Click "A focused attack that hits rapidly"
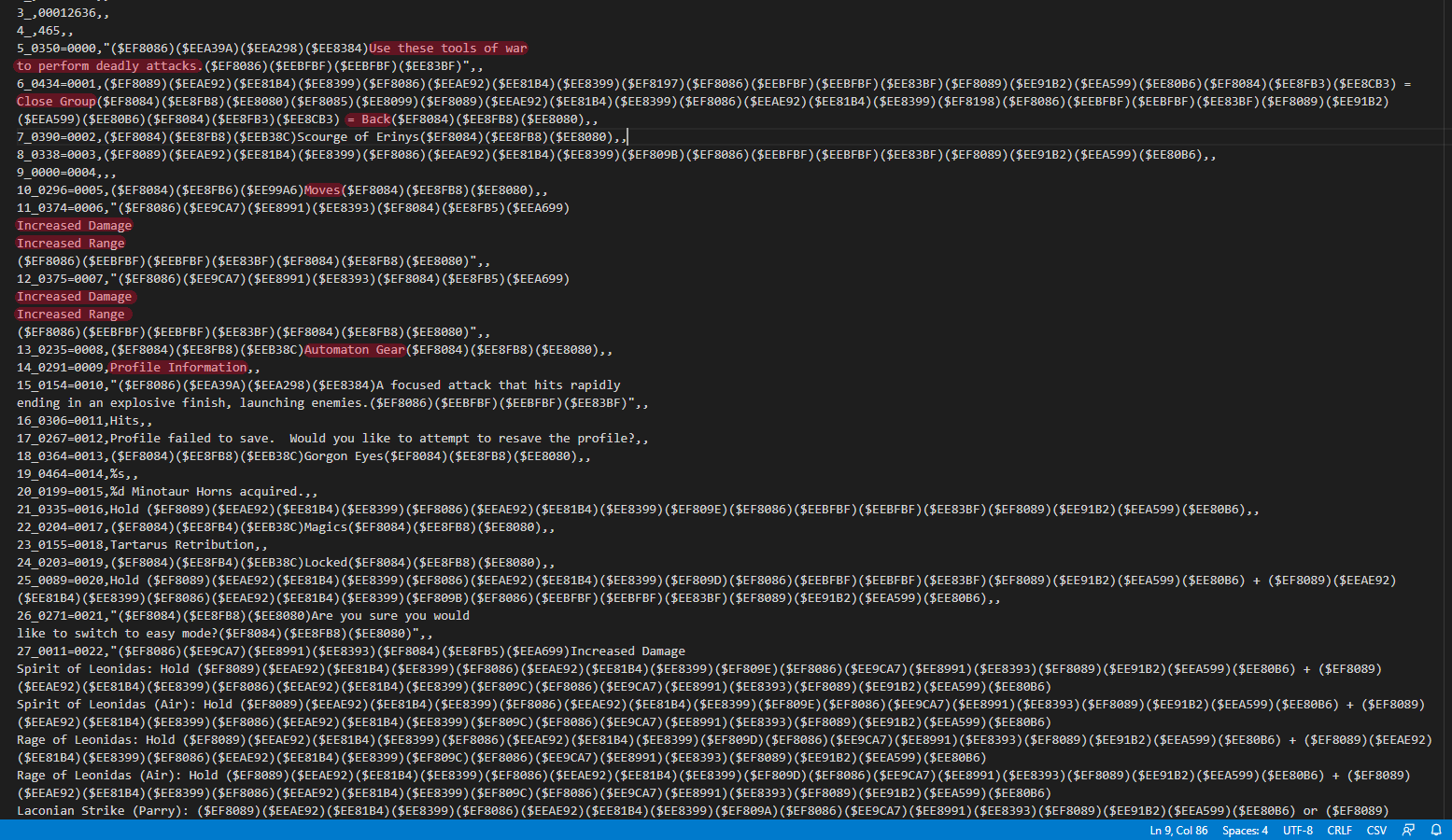Image resolution: width=1452 pixels, height=840 pixels. (x=499, y=385)
